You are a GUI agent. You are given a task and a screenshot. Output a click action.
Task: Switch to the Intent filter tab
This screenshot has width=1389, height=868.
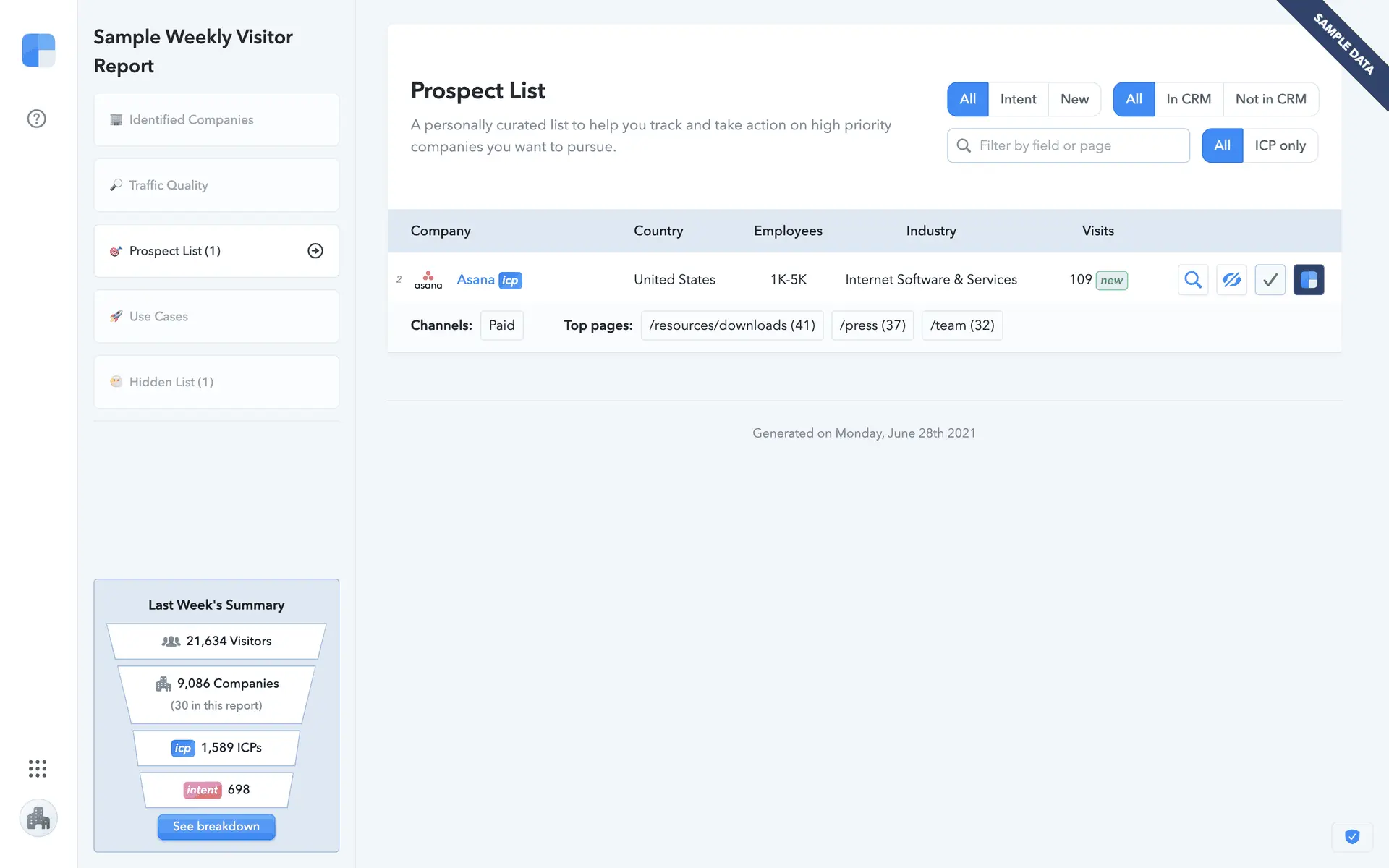(1018, 99)
